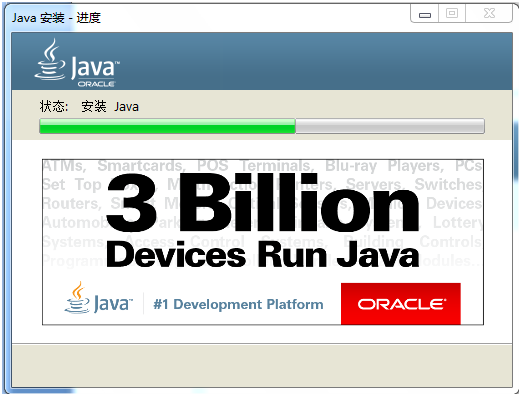Click the installation progress bar
Screen dimensions: 521x396
click(262, 126)
